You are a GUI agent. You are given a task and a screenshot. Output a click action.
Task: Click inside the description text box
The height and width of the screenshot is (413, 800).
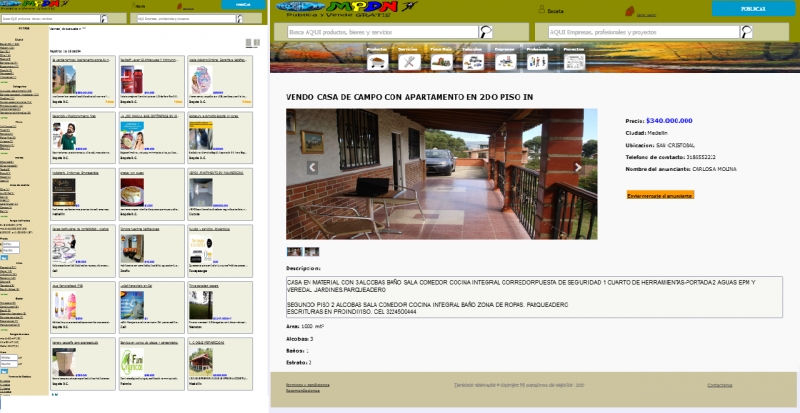tap(534, 297)
